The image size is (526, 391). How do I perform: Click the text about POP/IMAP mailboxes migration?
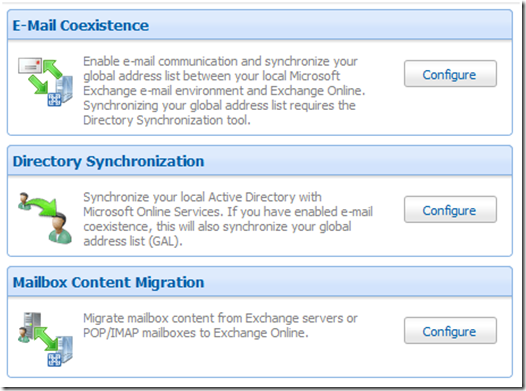click(220, 325)
